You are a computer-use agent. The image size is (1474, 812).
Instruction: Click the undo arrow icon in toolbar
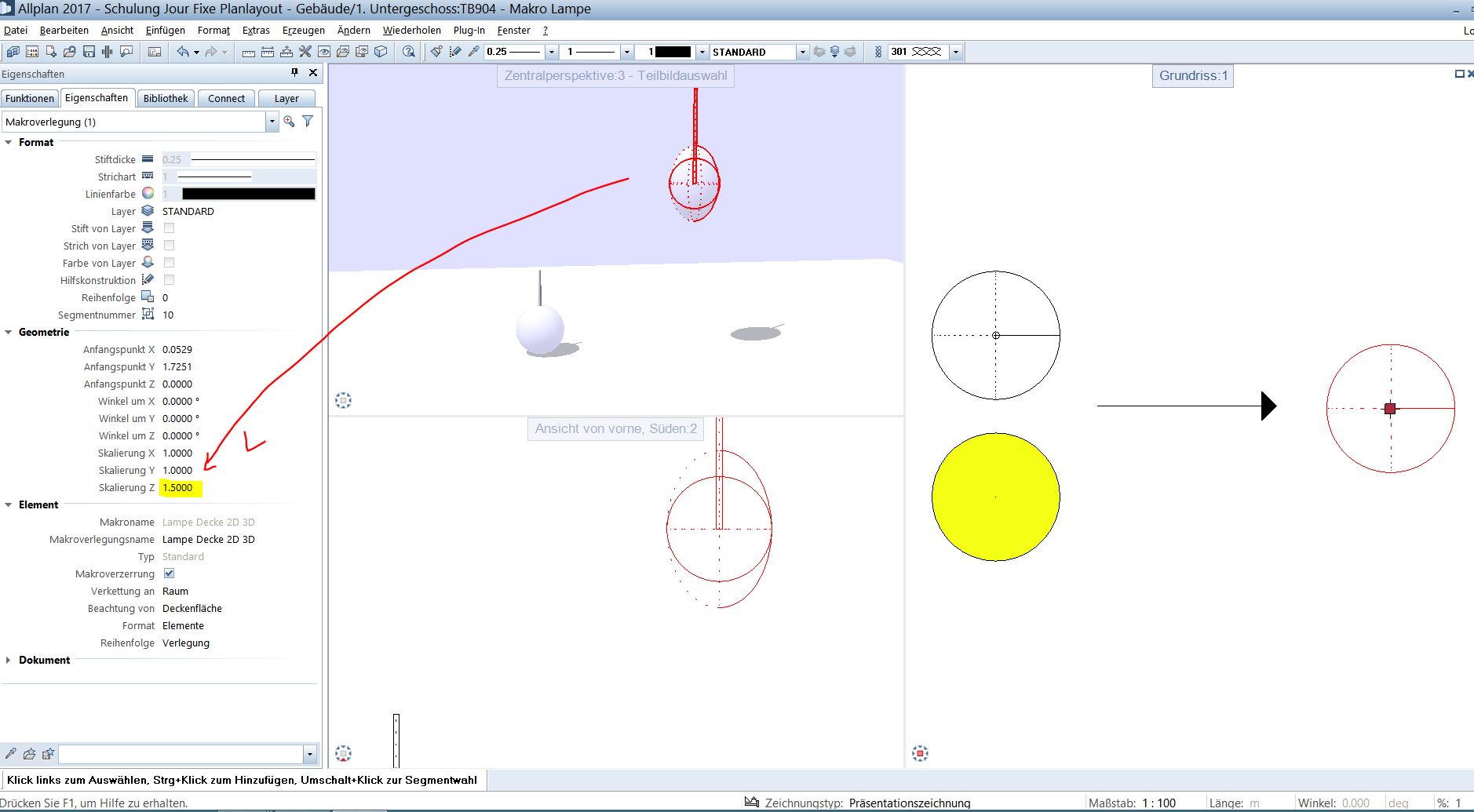tap(183, 52)
